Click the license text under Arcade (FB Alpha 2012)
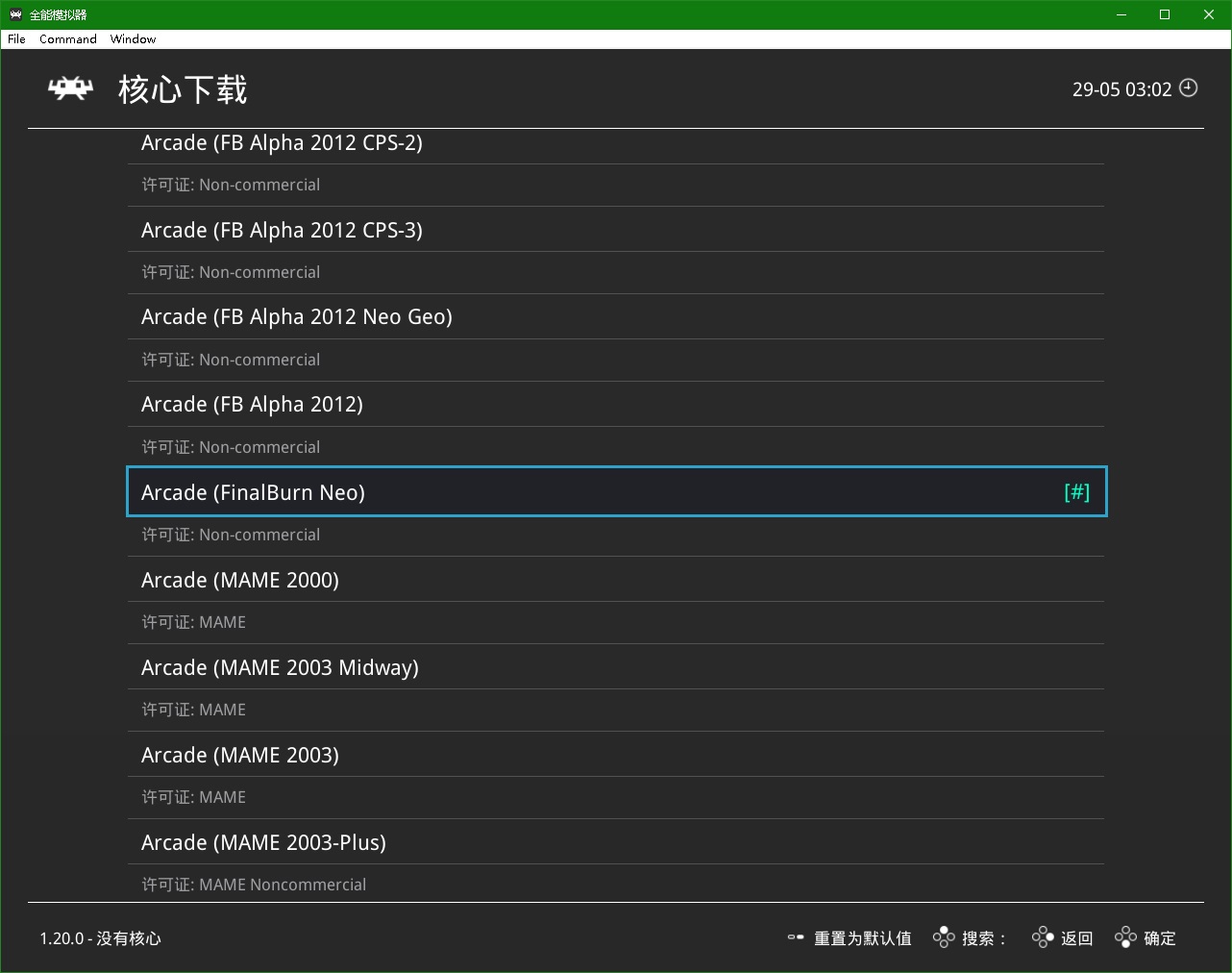Screen dimensions: 1232x973 [x=231, y=447]
